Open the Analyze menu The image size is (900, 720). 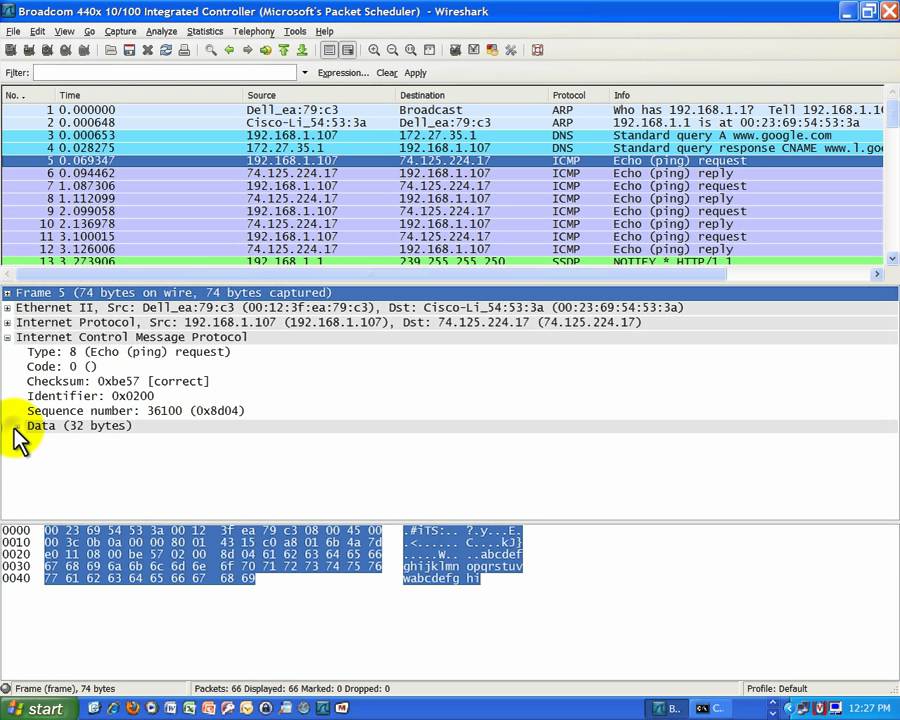coord(161,32)
